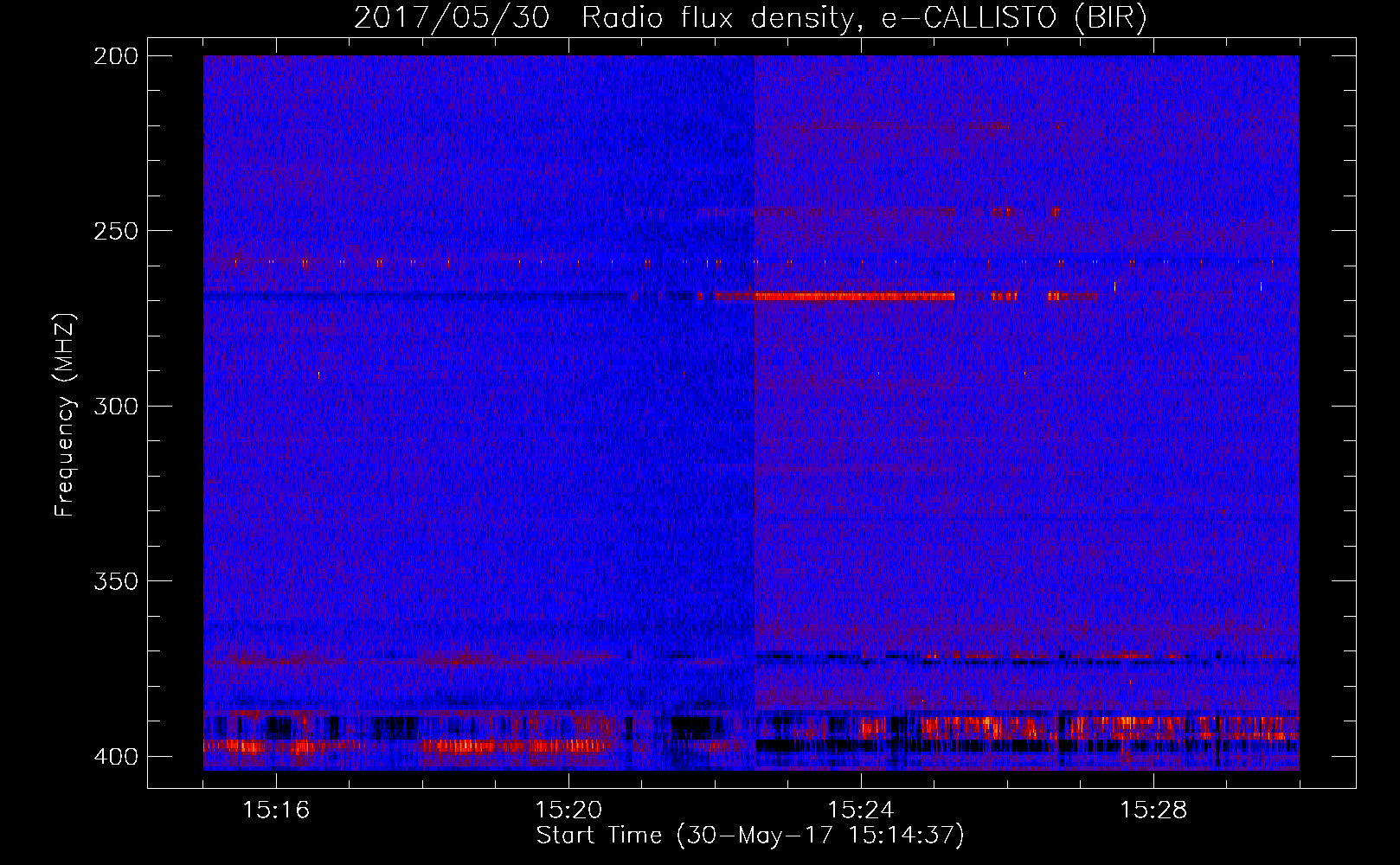This screenshot has width=1400, height=865.
Task: Click the 350 frequency tick label
Action: click(x=115, y=581)
